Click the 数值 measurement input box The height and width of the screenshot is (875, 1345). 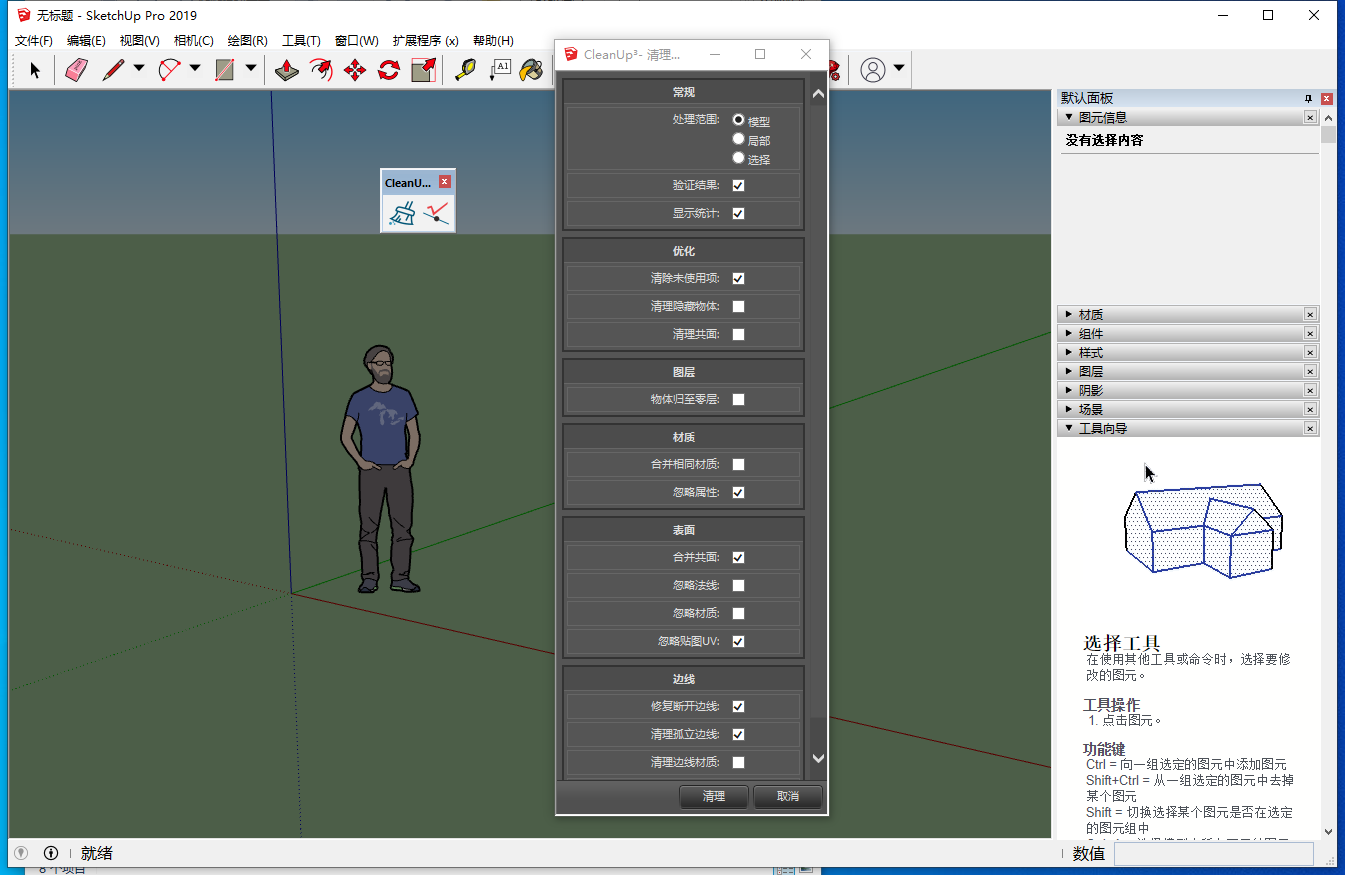point(1213,854)
